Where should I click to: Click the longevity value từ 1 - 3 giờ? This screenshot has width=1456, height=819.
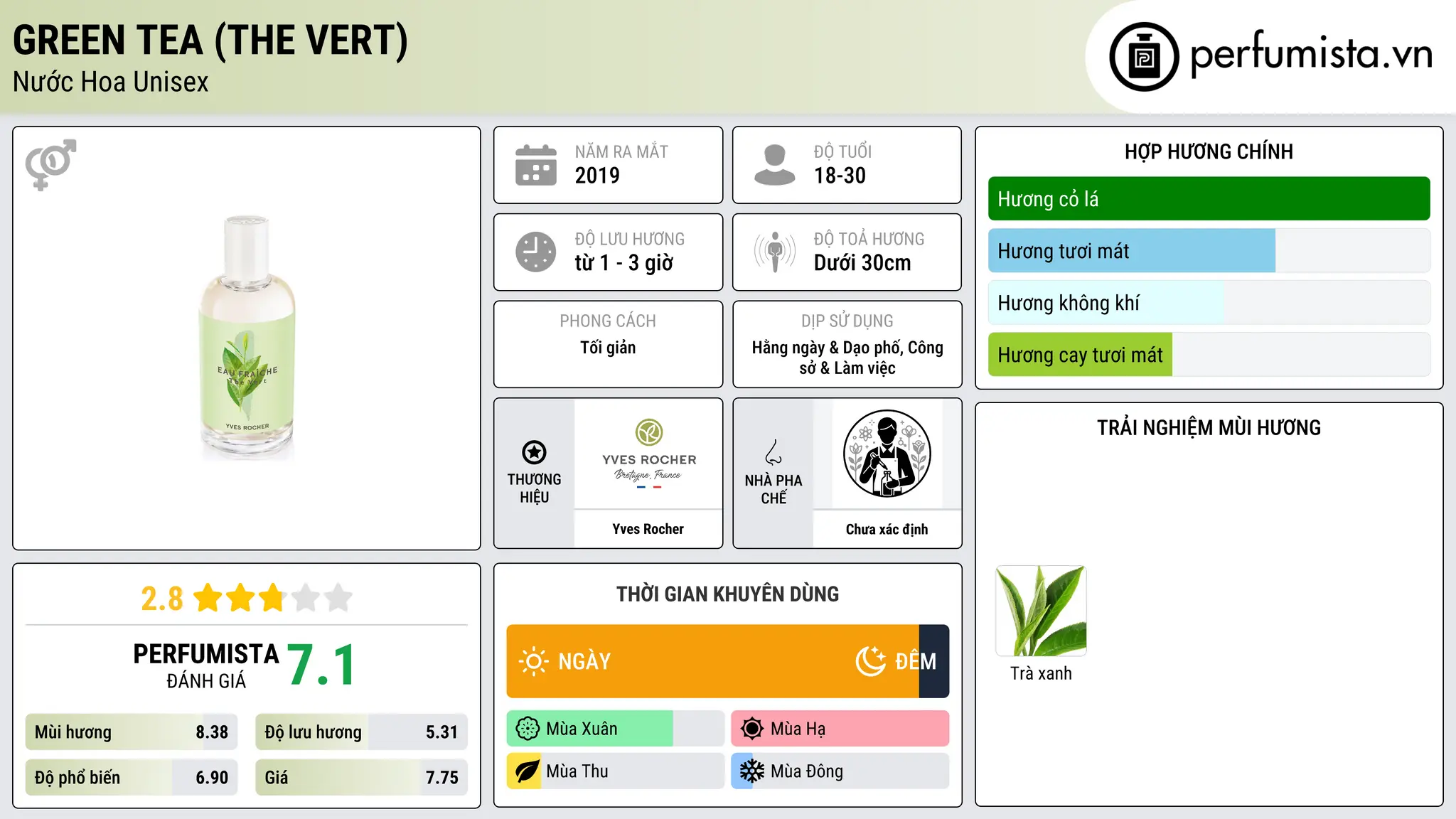pos(624,263)
